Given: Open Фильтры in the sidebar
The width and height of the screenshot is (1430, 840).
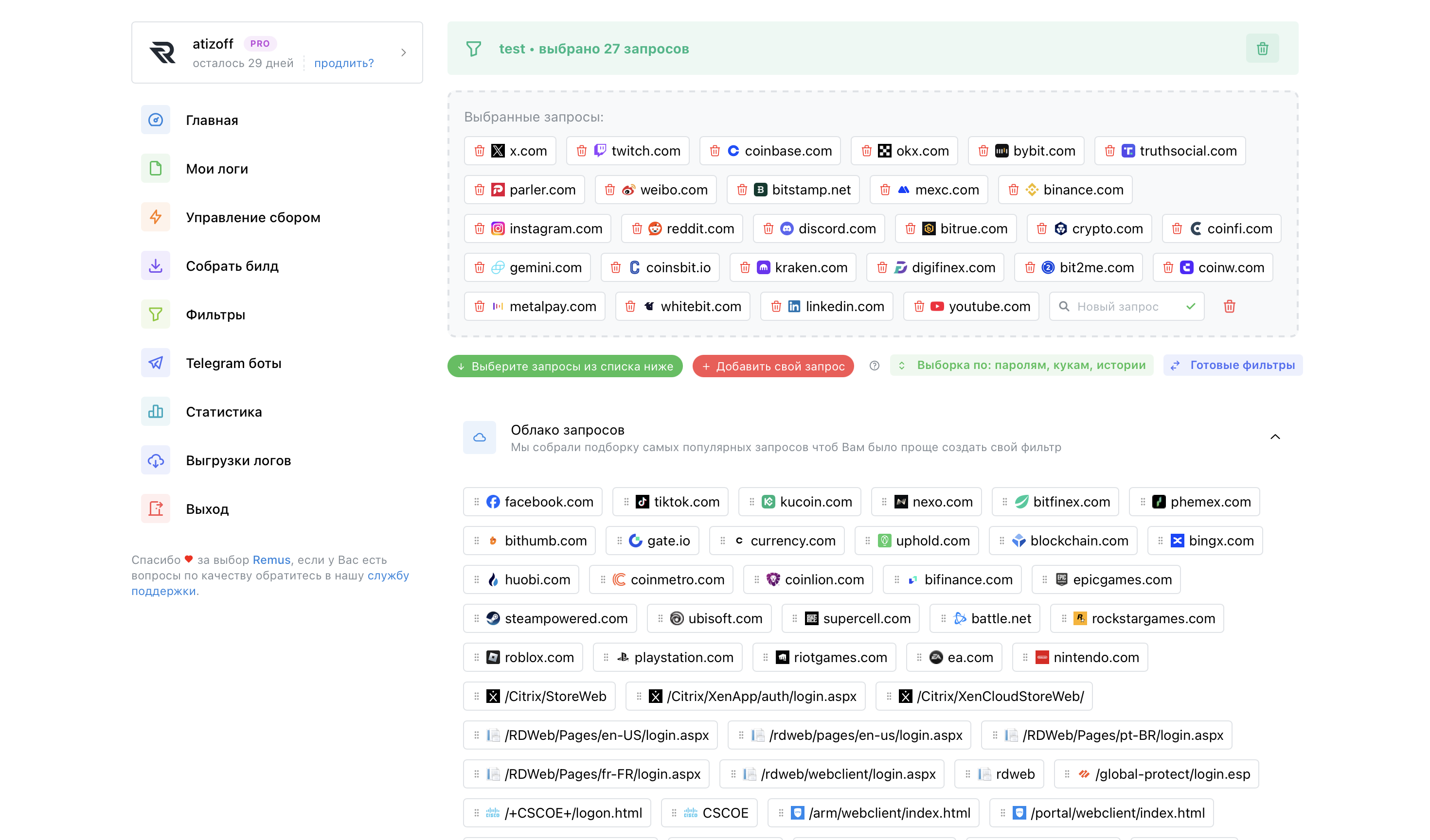Looking at the screenshot, I should pyautogui.click(x=215, y=315).
